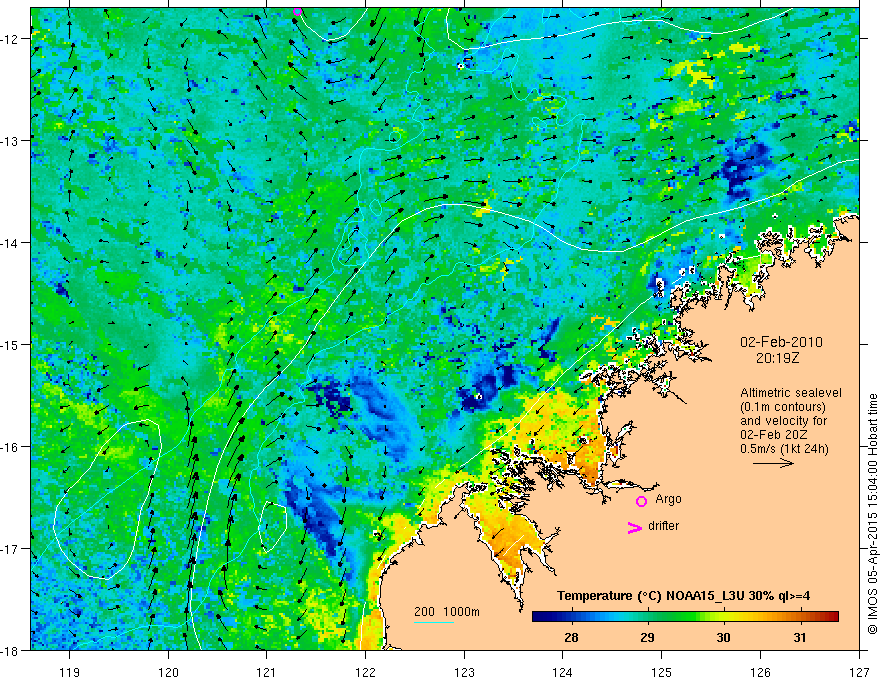
Task: Click the 'drifter' legend label
Action: pyautogui.click(x=663, y=526)
